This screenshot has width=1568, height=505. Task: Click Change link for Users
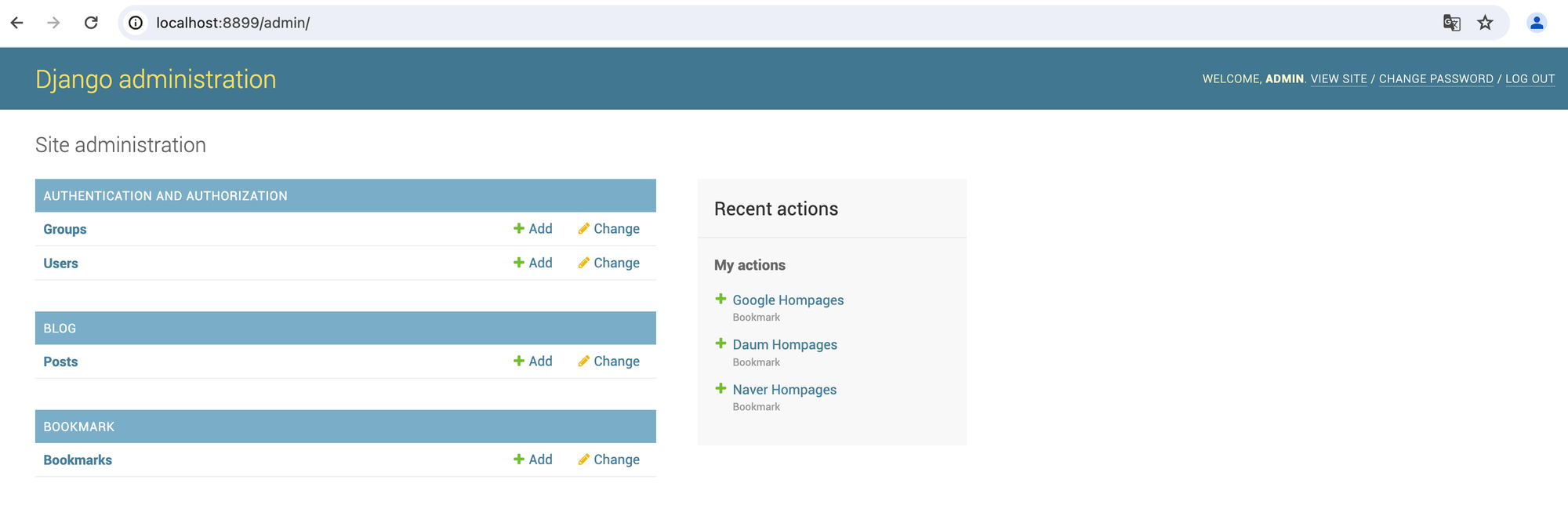point(609,263)
